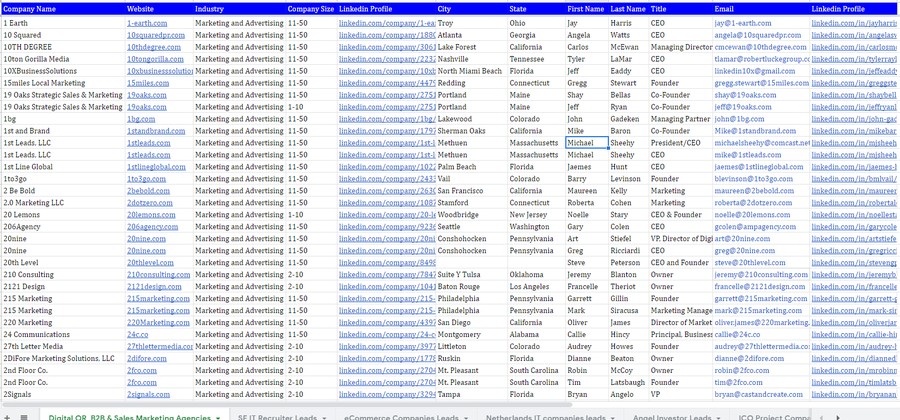The width and height of the screenshot is (900, 420).
Task: Select the linkedin10x@gmail.com email cell
Action: coord(761,71)
